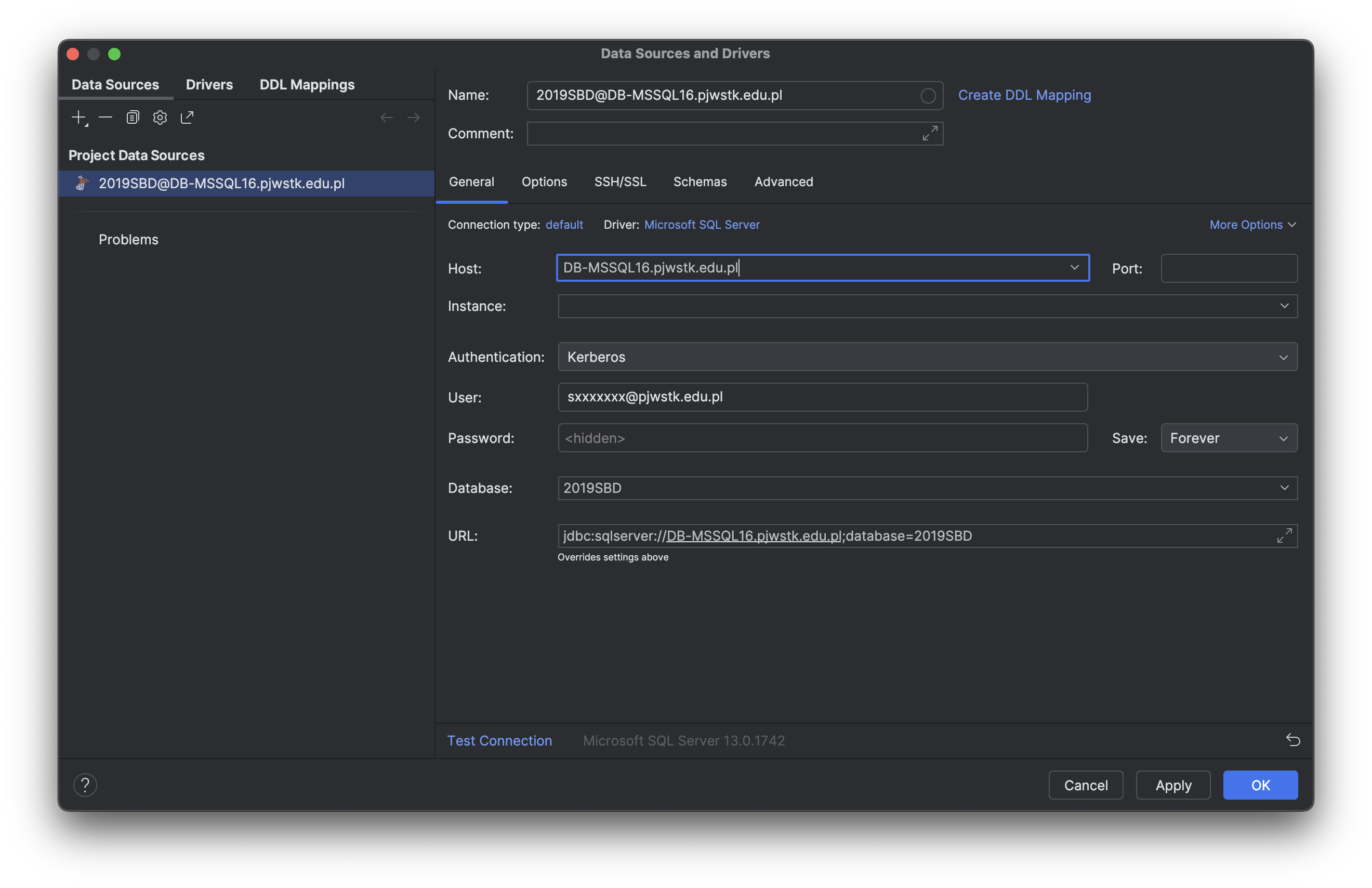
Task: Click Create DDL Mapping link
Action: pos(1024,95)
